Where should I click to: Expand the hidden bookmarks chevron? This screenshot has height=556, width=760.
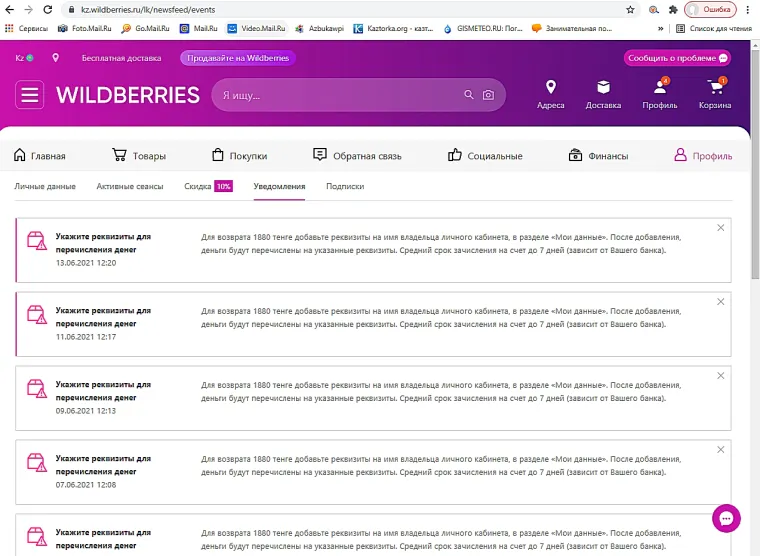click(x=660, y=28)
